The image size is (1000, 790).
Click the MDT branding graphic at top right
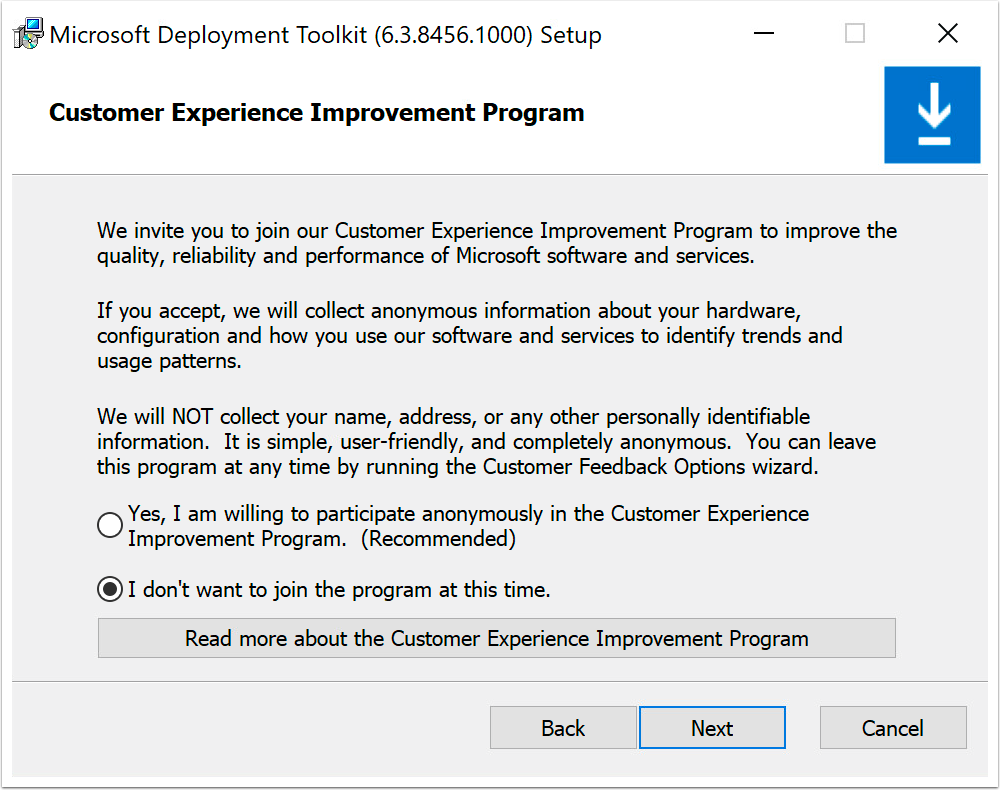[932, 113]
